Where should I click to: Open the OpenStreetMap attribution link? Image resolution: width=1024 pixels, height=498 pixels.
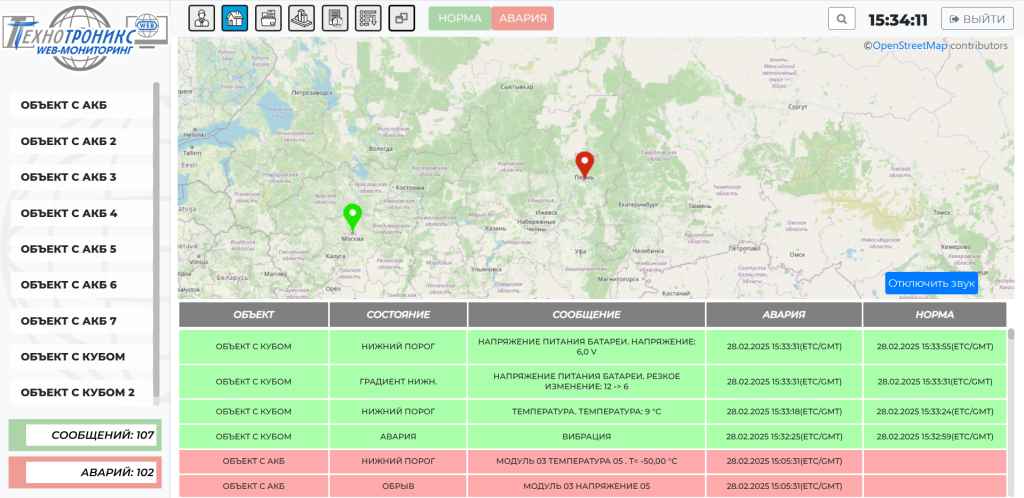[910, 46]
